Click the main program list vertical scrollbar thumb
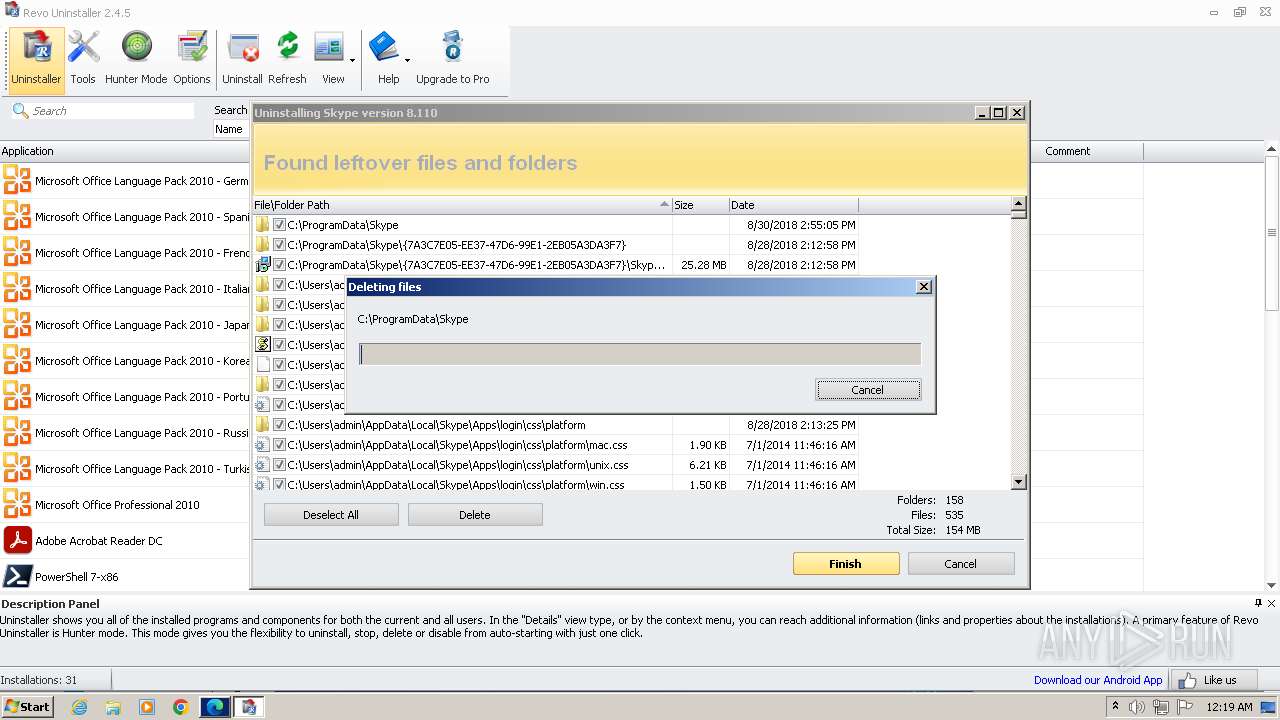Screen dimensions: 1280x720 click(1272, 232)
